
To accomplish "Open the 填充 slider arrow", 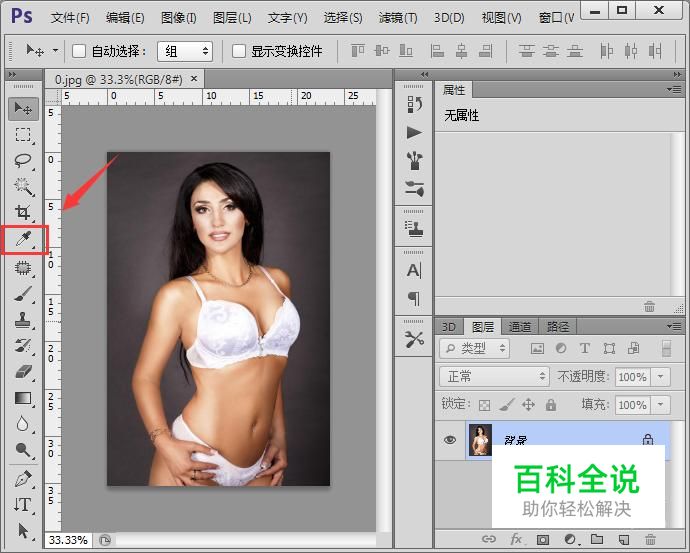I will [661, 405].
